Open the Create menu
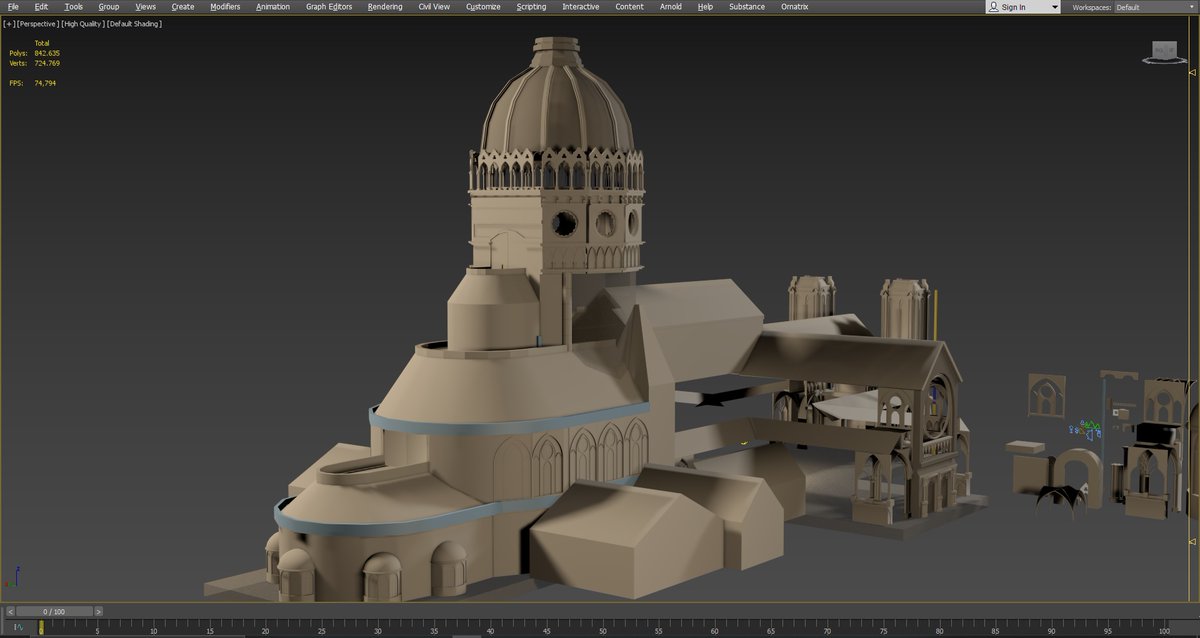This screenshot has width=1200, height=638. tap(183, 7)
